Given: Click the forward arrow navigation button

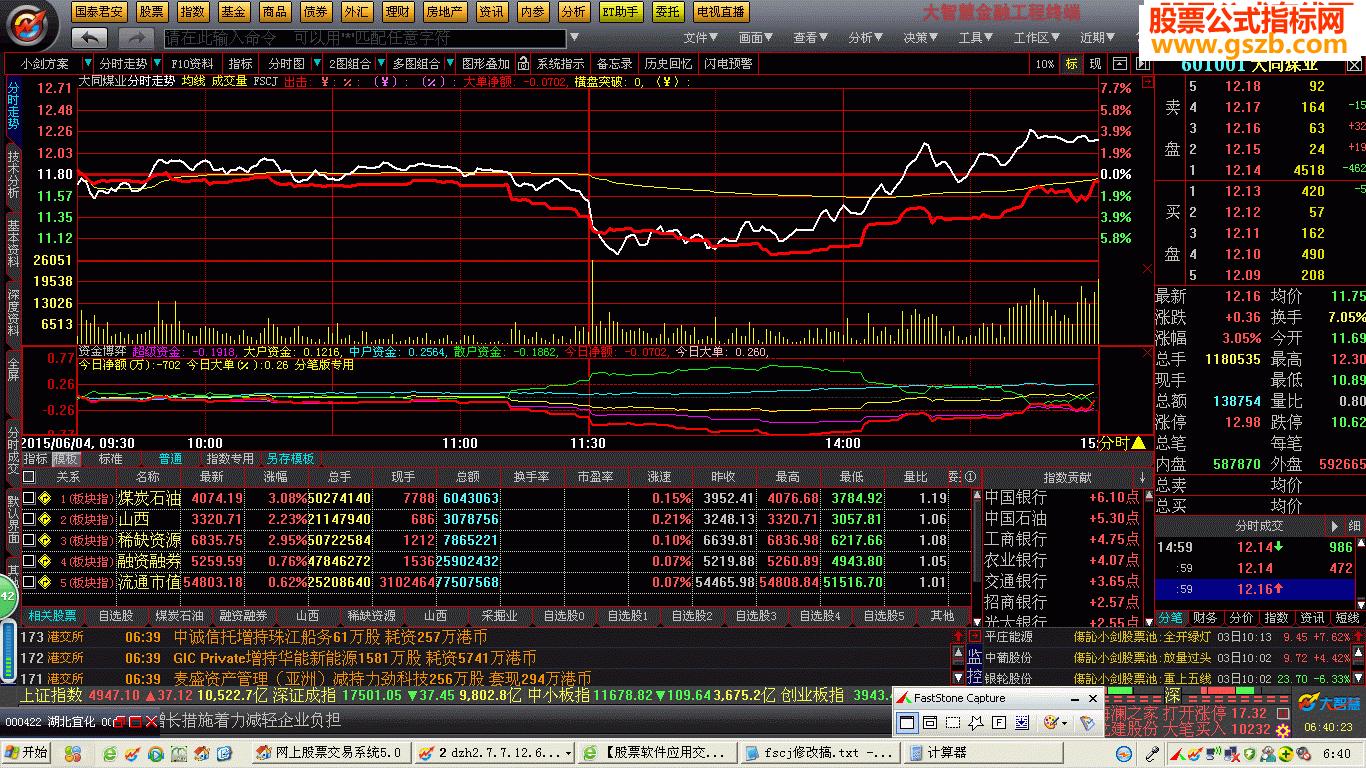Looking at the screenshot, I should click(x=136, y=38).
